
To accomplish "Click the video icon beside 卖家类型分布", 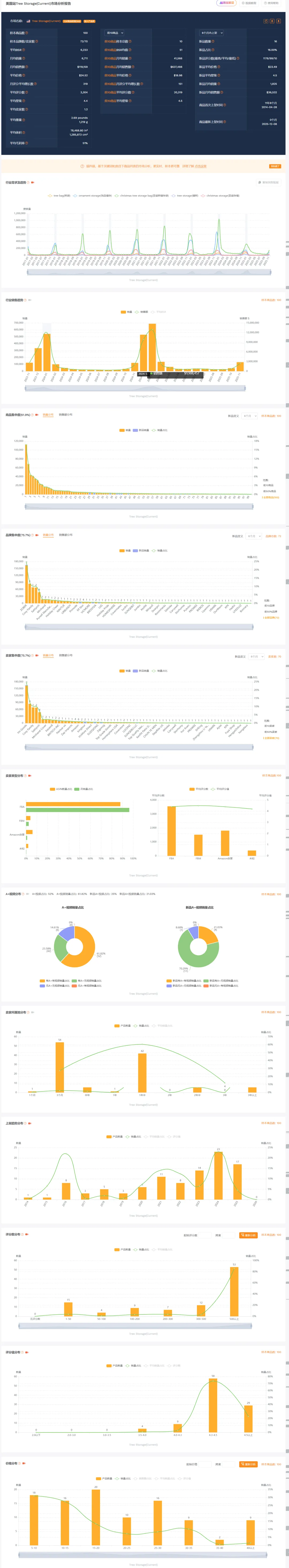I will tap(29, 776).
